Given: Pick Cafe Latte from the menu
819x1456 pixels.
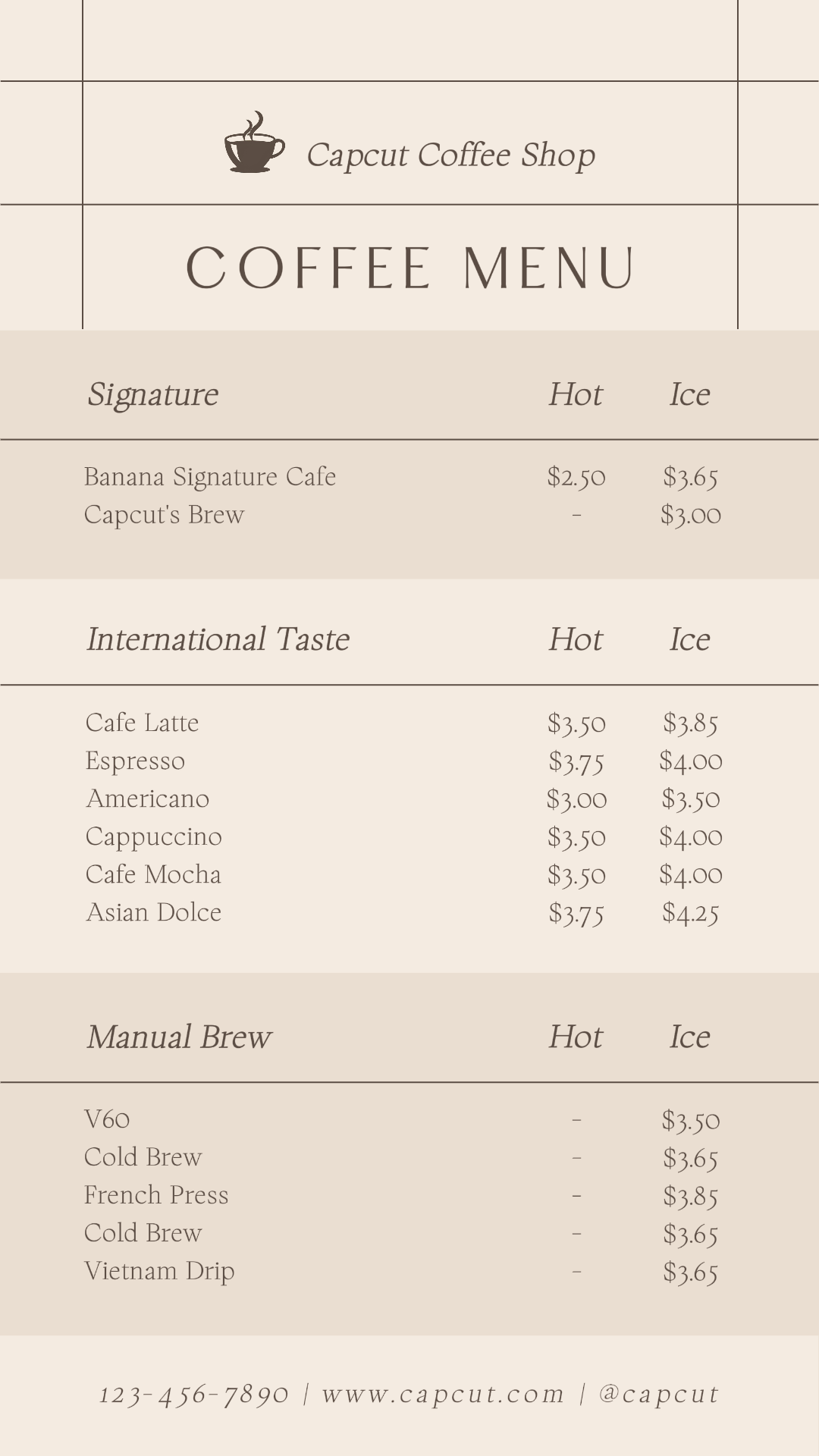Looking at the screenshot, I should [x=143, y=723].
